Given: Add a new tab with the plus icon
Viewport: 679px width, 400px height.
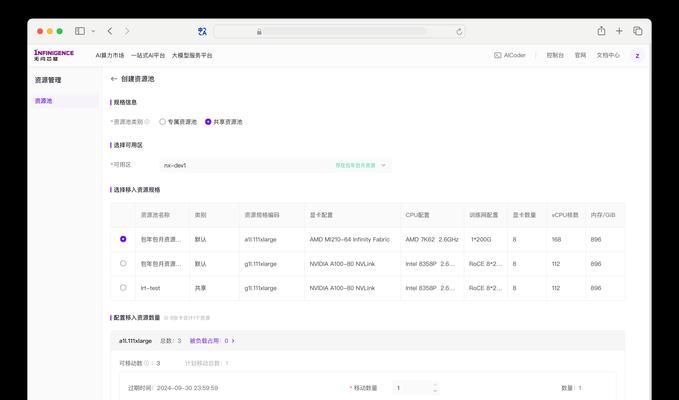Looking at the screenshot, I should click(x=619, y=31).
